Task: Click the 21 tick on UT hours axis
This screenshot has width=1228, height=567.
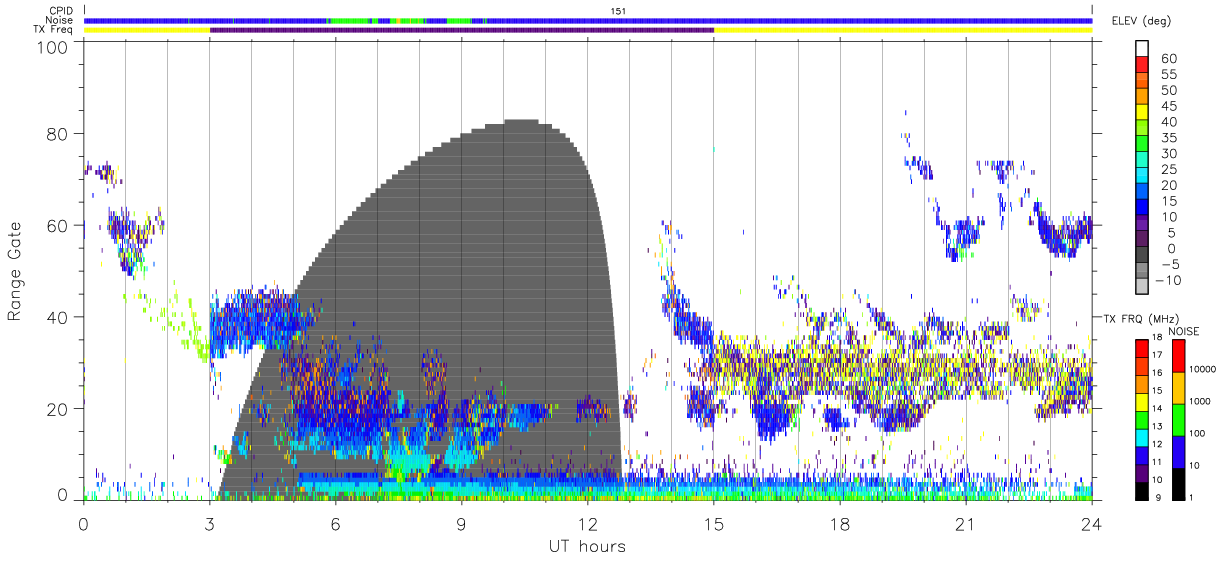Action: pyautogui.click(x=965, y=524)
